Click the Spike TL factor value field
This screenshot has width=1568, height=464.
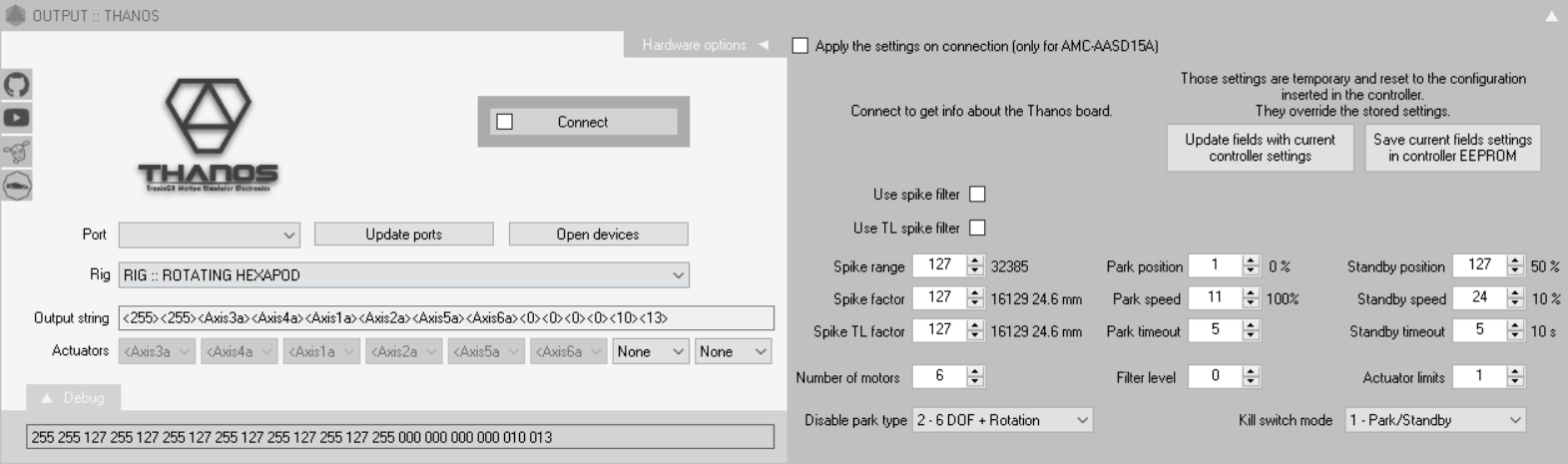(939, 330)
